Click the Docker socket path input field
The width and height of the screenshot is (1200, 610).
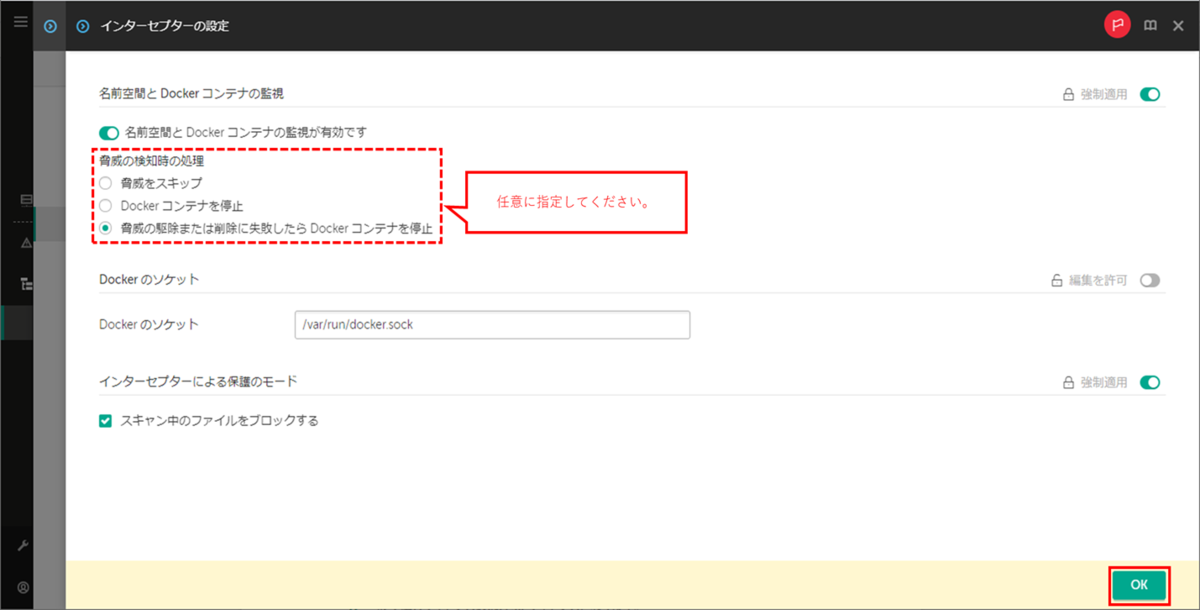tap(491, 324)
